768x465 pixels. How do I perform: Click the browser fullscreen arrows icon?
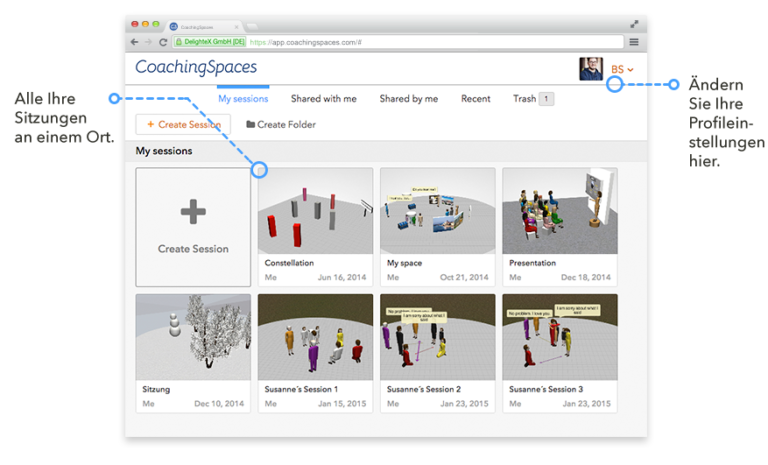[x=634, y=24]
